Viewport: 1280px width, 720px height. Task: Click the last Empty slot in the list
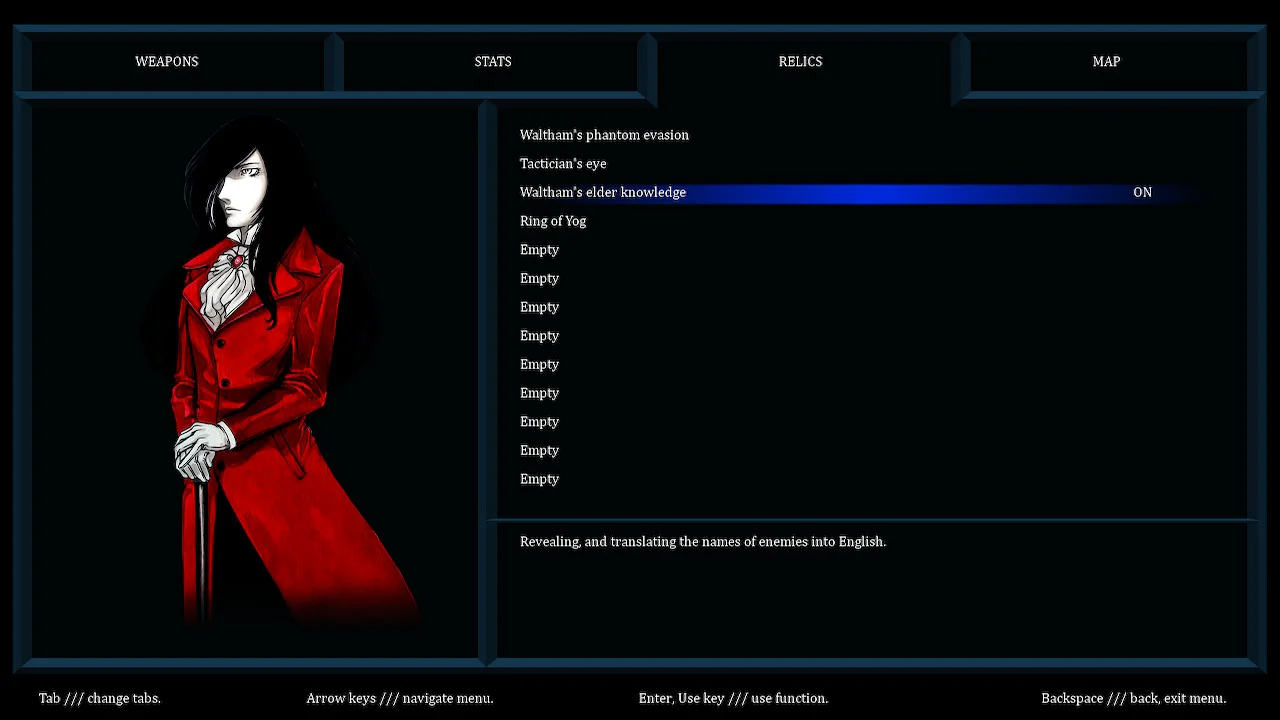[539, 478]
